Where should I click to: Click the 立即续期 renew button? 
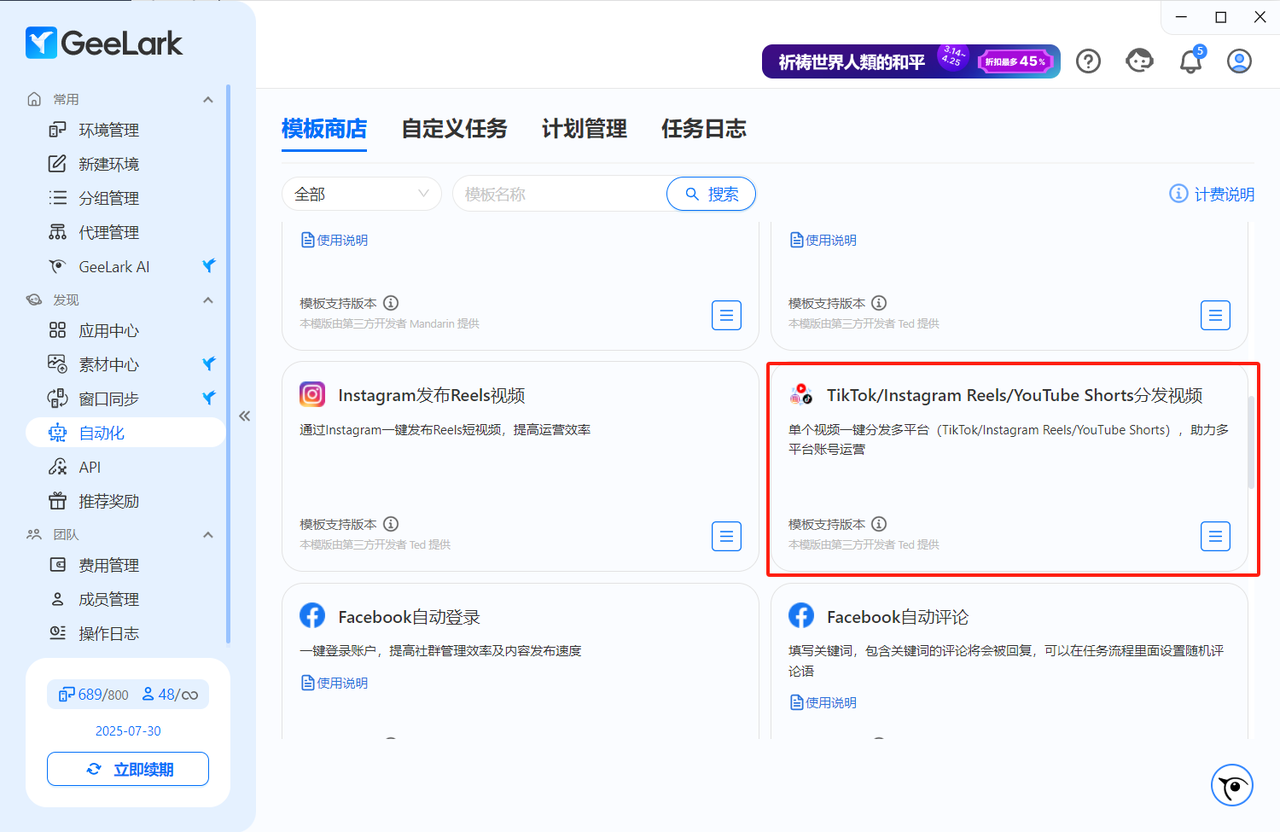coord(128,769)
